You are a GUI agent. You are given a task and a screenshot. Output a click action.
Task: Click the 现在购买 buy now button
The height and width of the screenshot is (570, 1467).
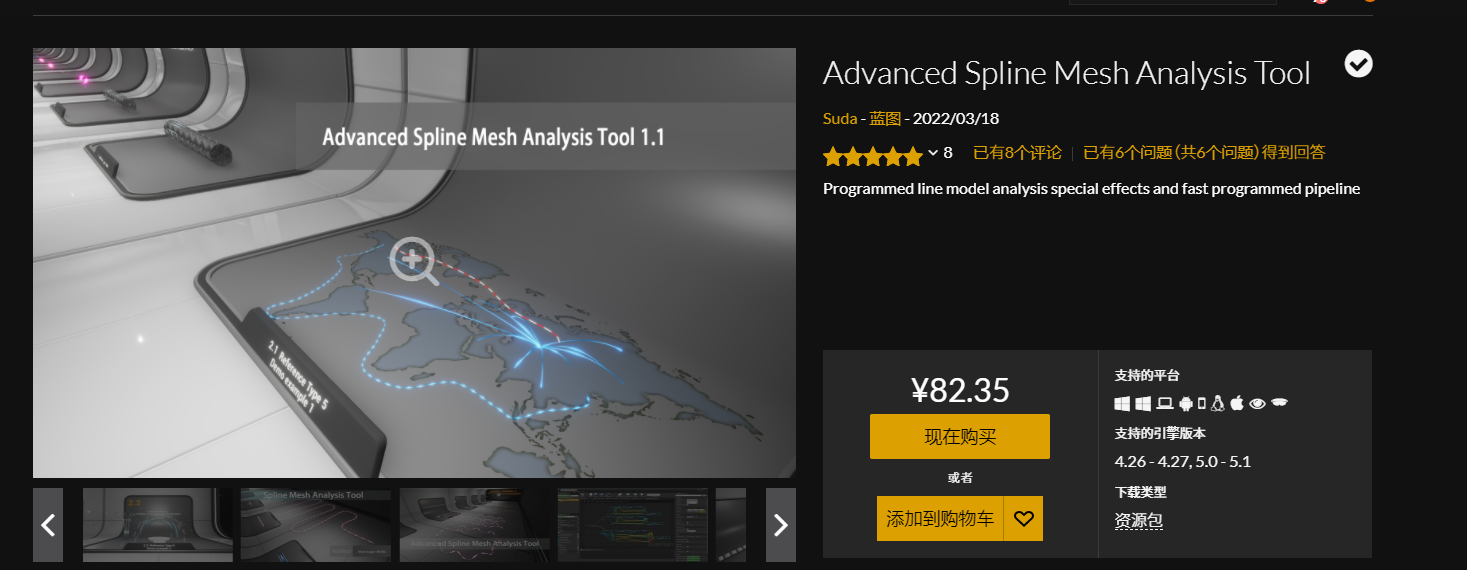(x=960, y=437)
